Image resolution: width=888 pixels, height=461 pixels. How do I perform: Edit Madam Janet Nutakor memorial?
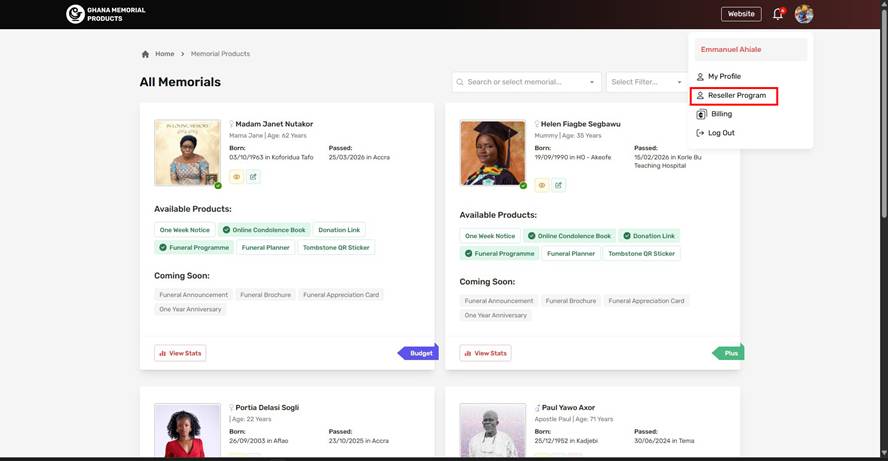[x=253, y=177]
